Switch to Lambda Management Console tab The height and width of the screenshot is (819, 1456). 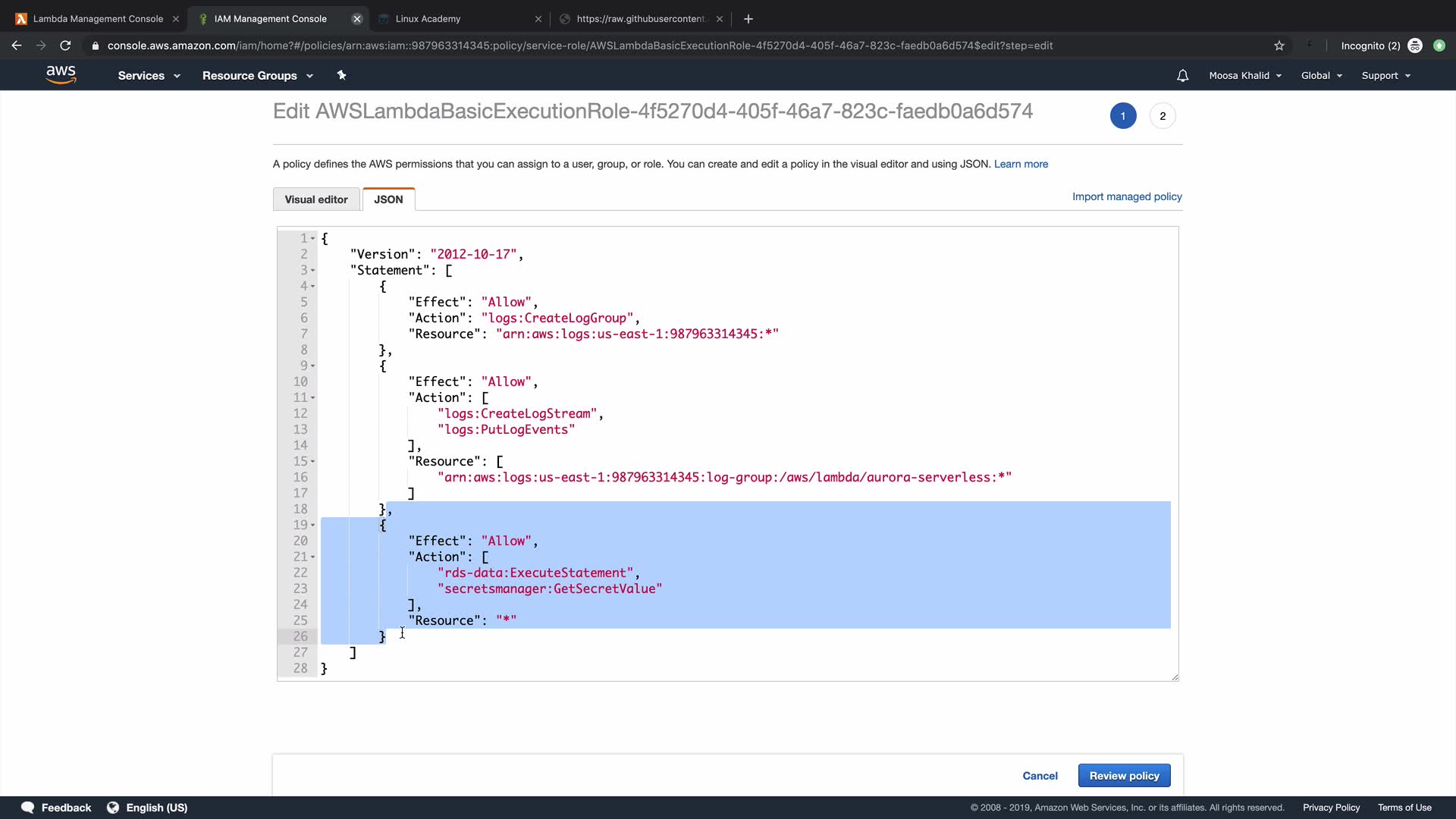pyautogui.click(x=98, y=19)
